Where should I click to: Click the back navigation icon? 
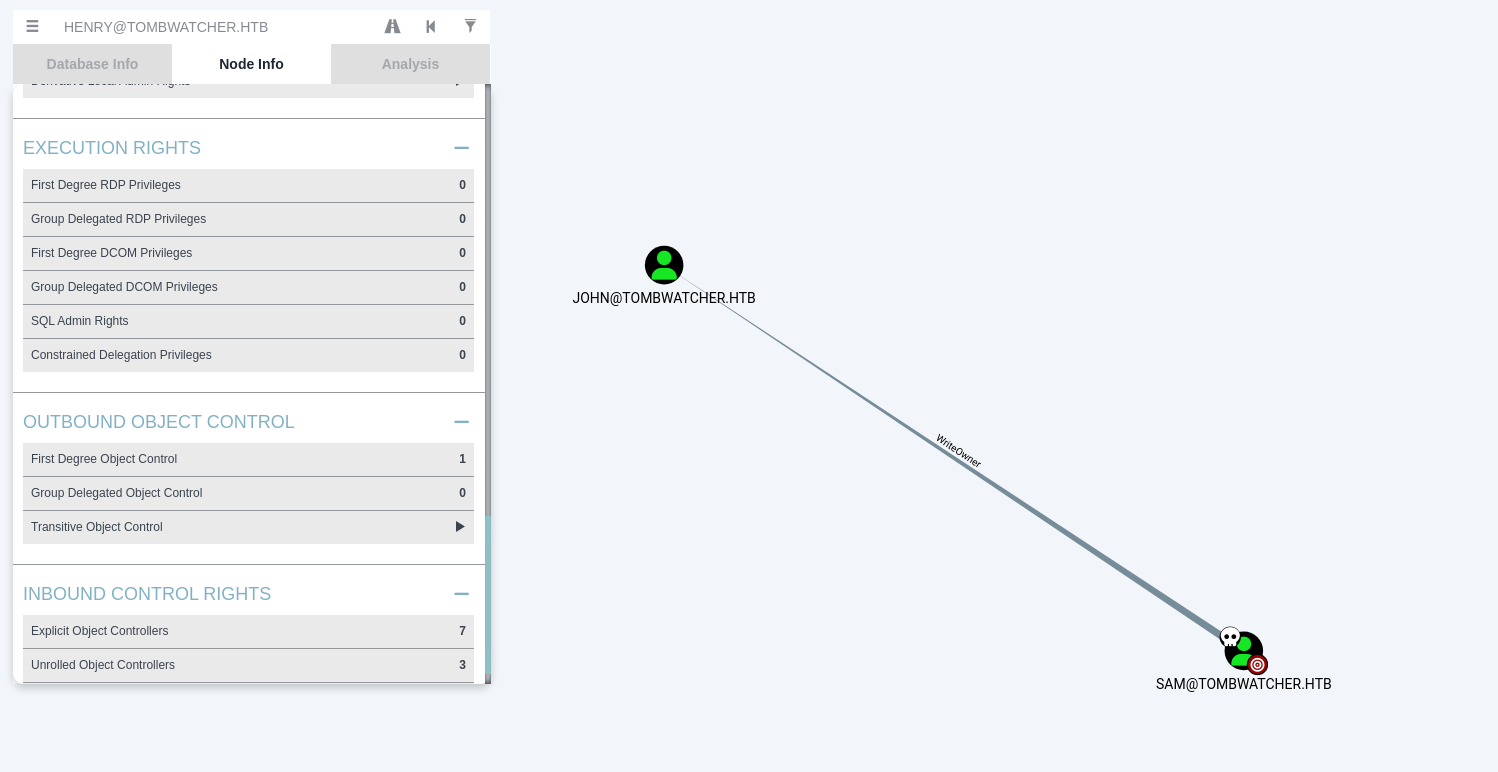click(x=431, y=27)
